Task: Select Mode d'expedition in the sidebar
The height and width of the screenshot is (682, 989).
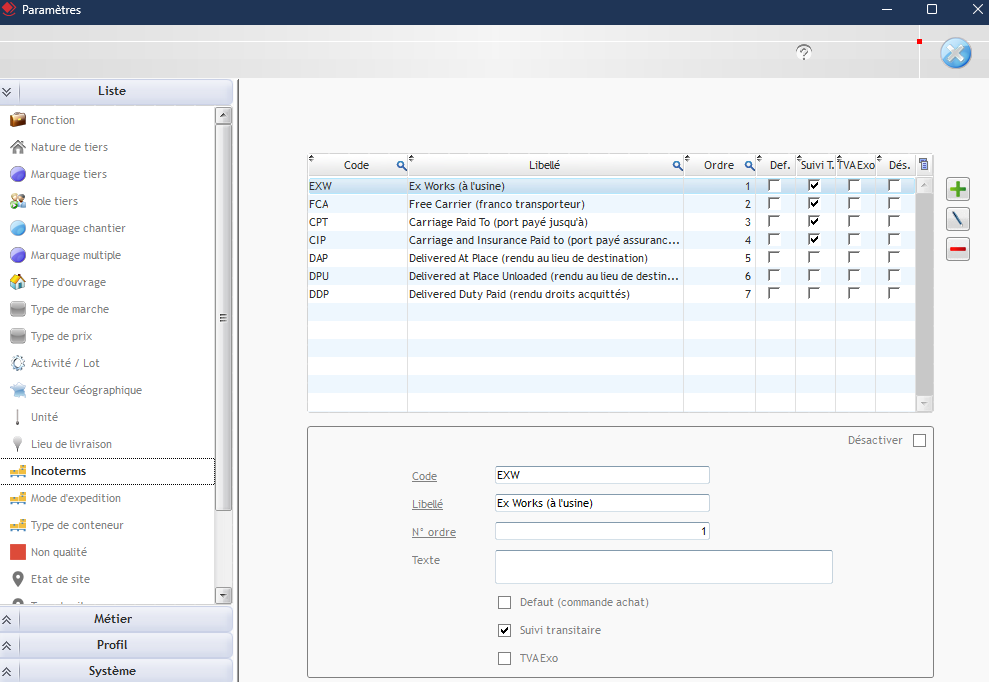Action: tap(75, 498)
